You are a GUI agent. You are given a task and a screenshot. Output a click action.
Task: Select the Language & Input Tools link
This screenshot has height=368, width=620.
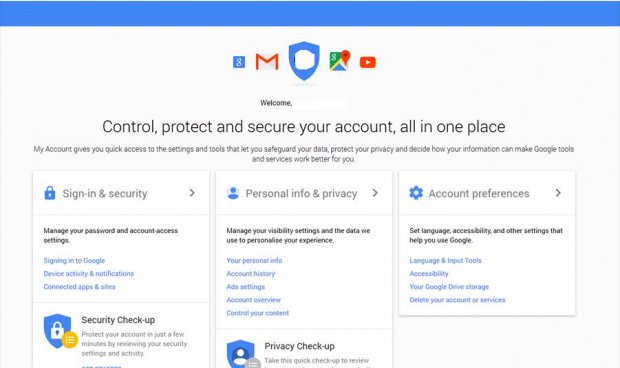point(445,260)
